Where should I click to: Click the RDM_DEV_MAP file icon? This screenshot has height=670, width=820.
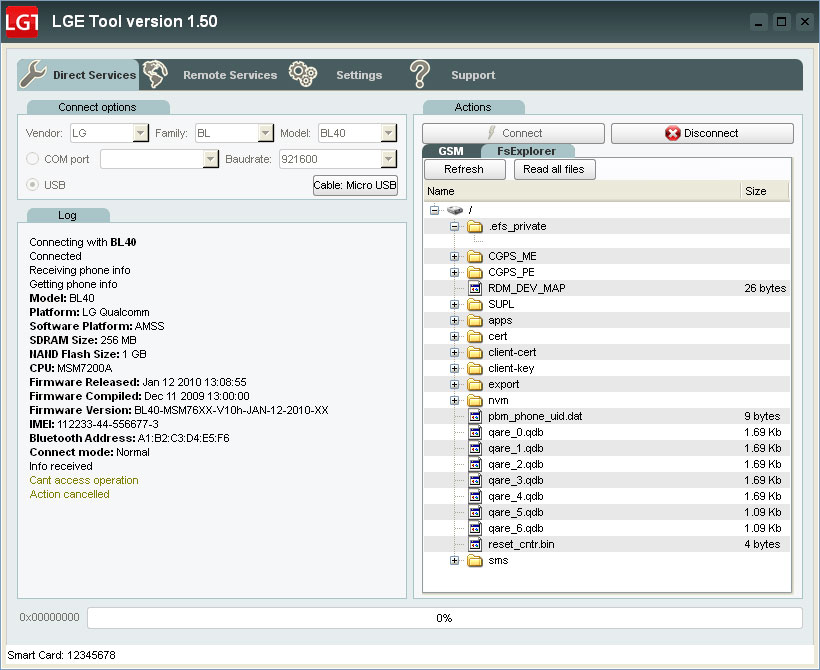[475, 288]
